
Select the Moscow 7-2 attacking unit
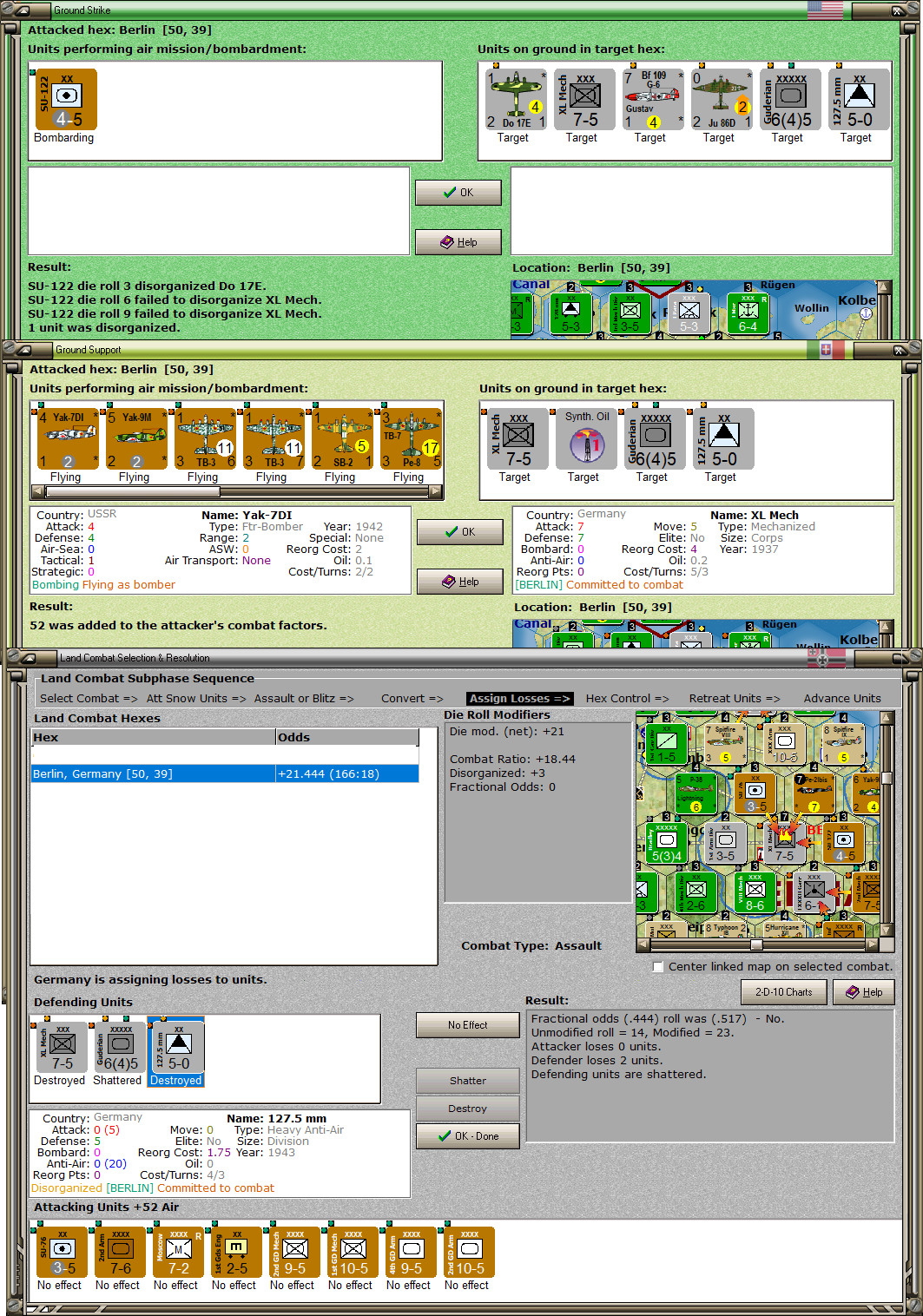coord(177,1252)
